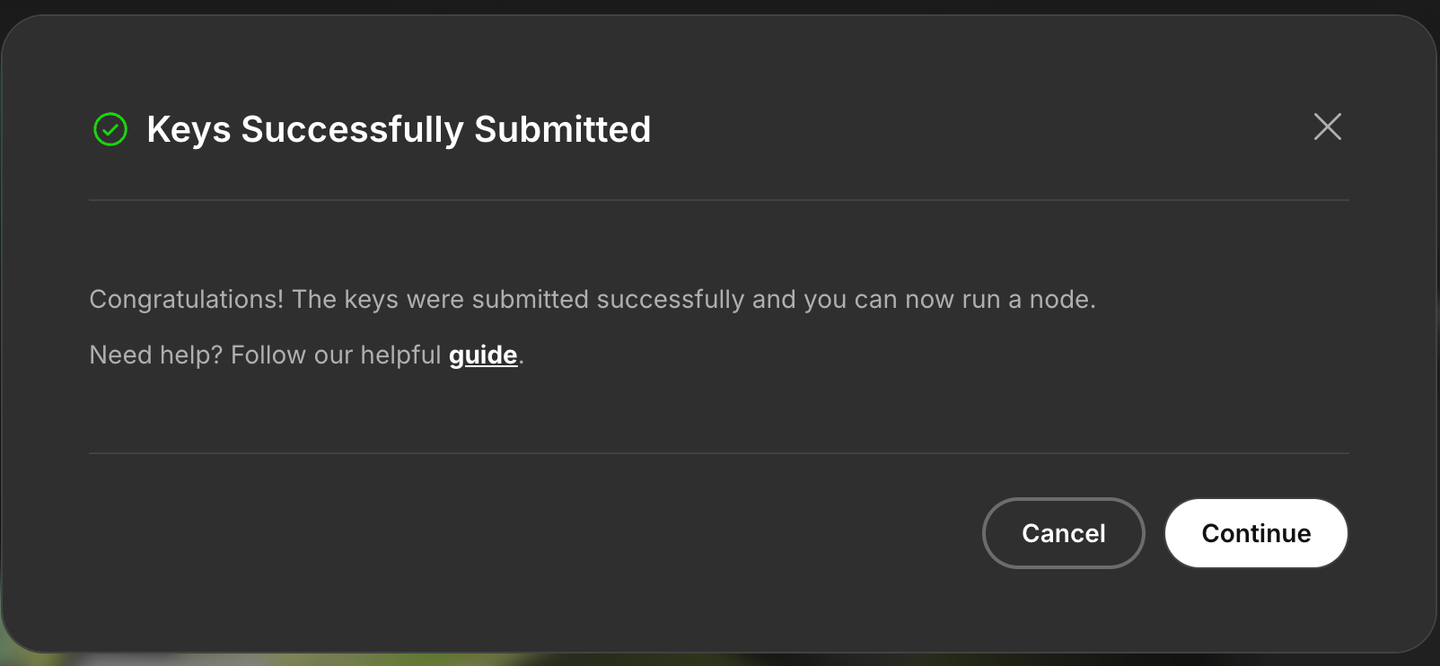Hit the white Continue pill button
Image resolution: width=1440 pixels, height=666 pixels.
point(1256,533)
